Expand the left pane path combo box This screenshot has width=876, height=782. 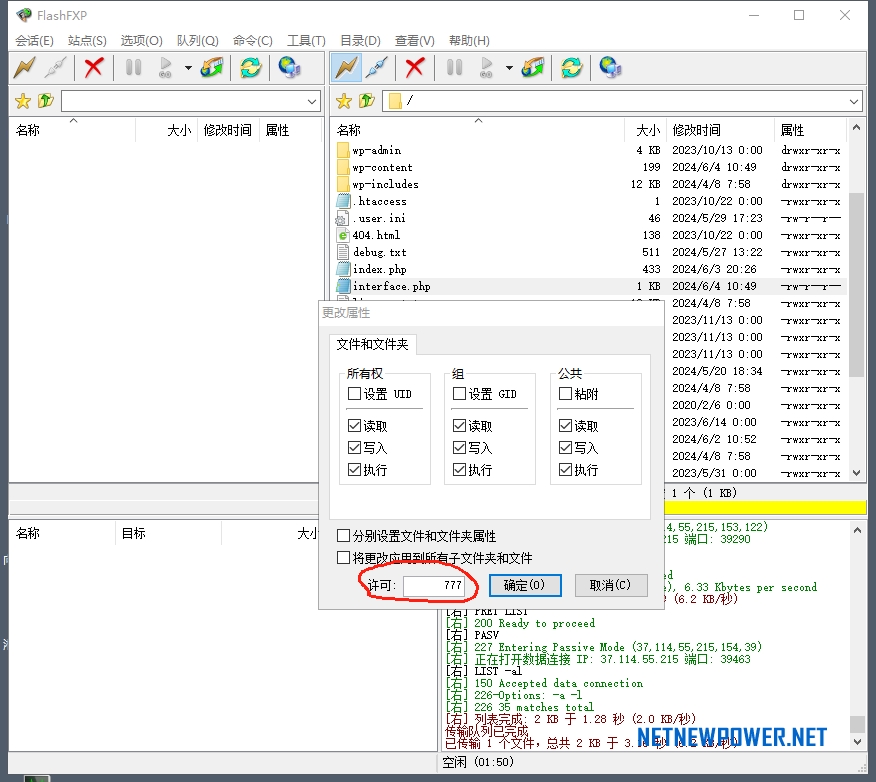click(312, 102)
